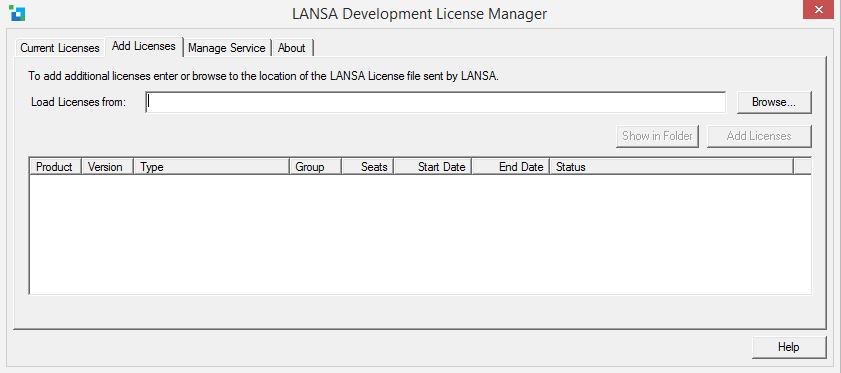
Task: Sort by the Type column header
Action: [211, 167]
